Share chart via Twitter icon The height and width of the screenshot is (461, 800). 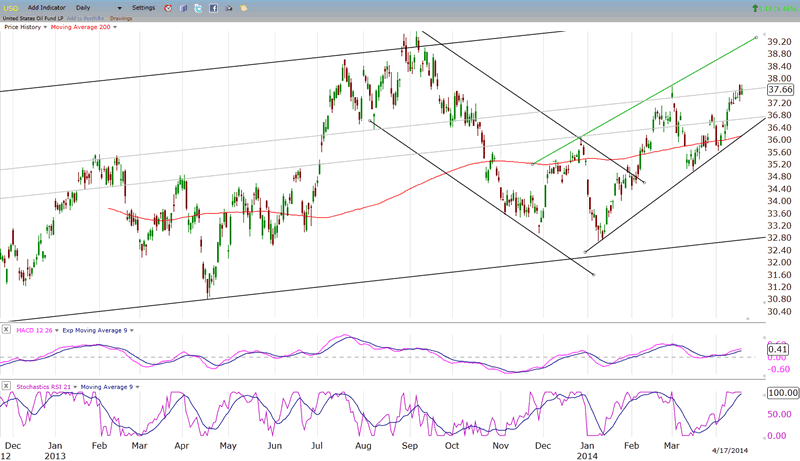coord(198,8)
